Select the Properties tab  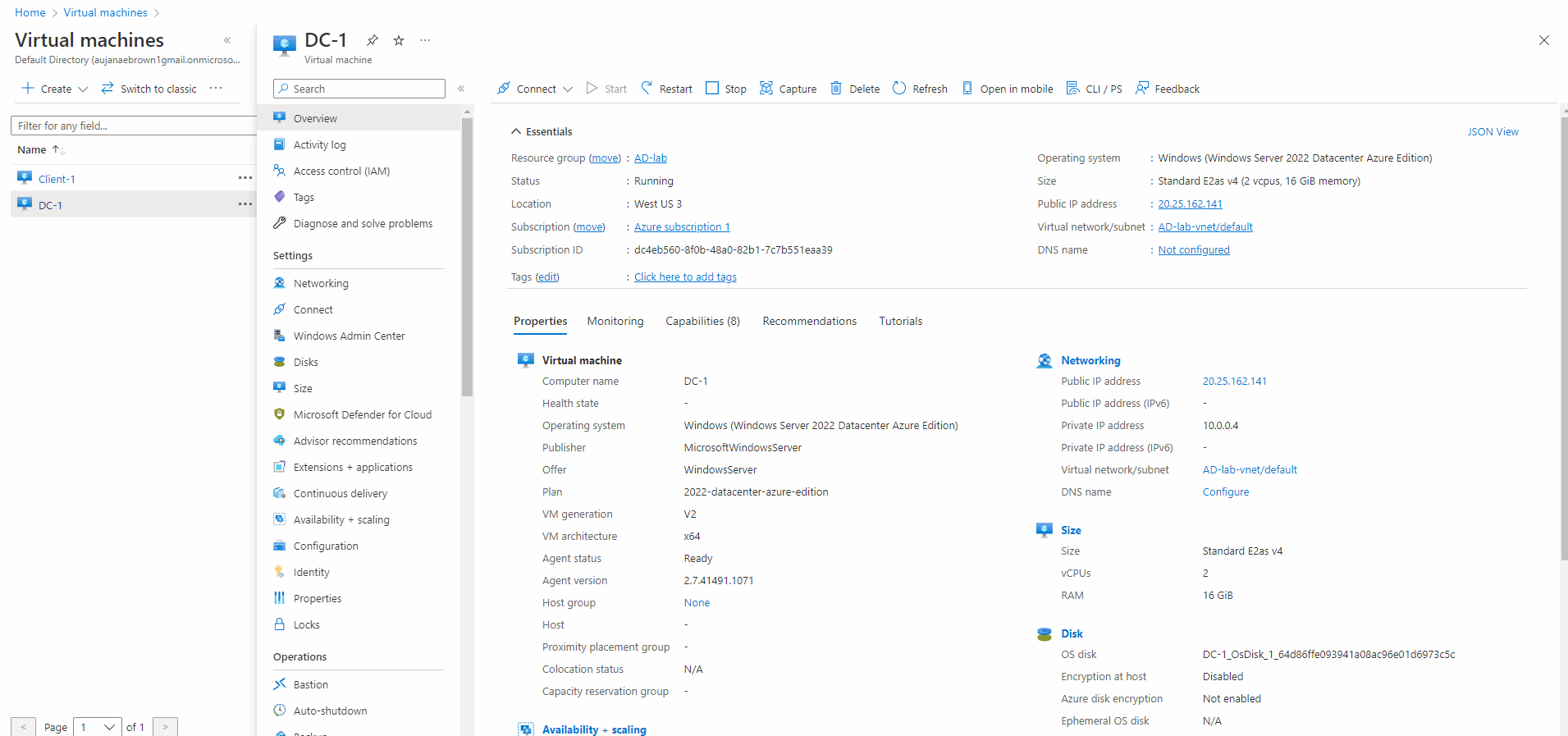541,321
